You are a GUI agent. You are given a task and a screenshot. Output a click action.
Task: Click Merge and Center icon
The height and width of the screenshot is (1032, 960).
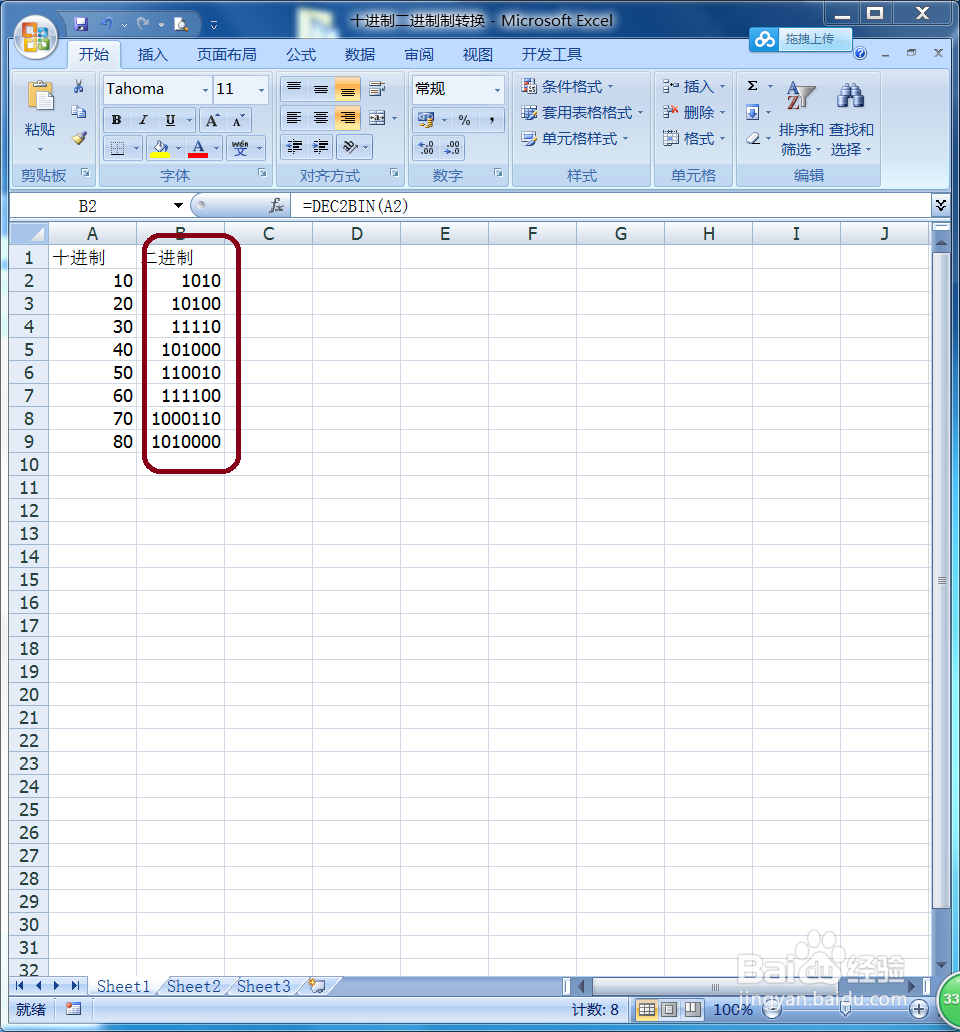377,118
